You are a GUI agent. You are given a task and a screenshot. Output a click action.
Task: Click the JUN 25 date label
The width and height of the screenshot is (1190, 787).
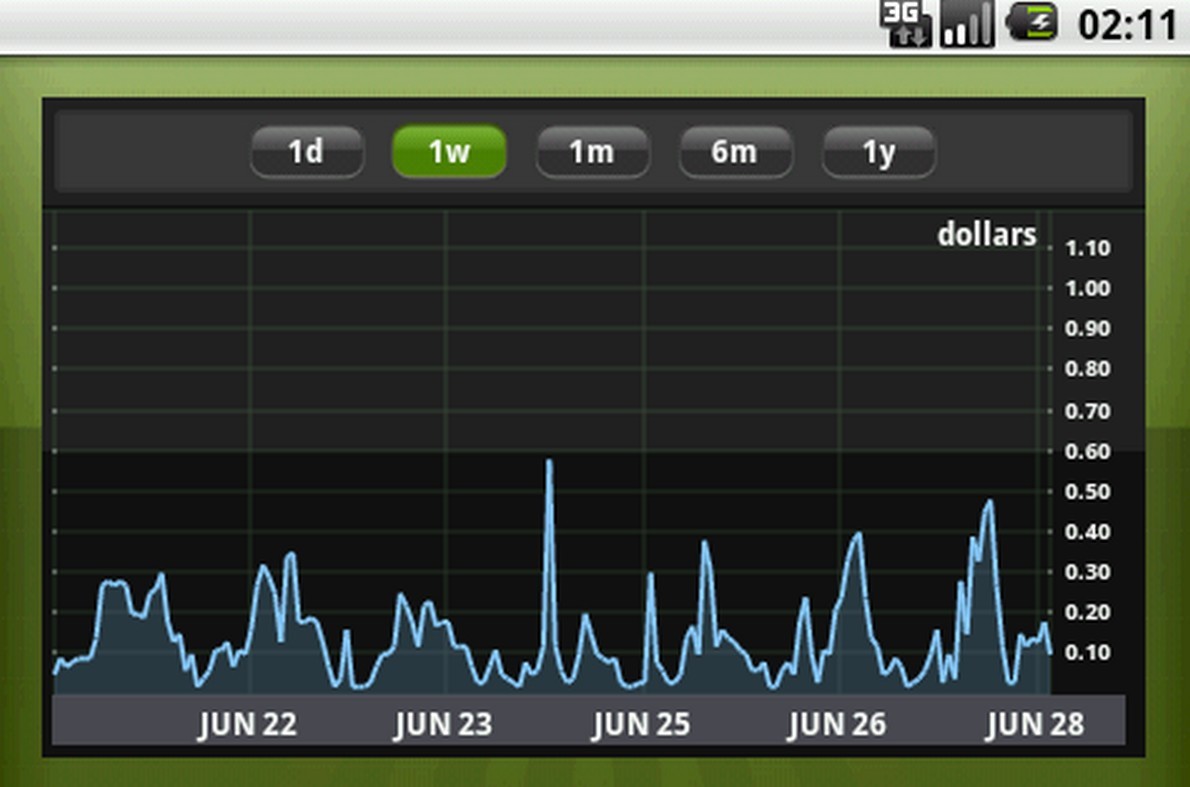[640, 724]
